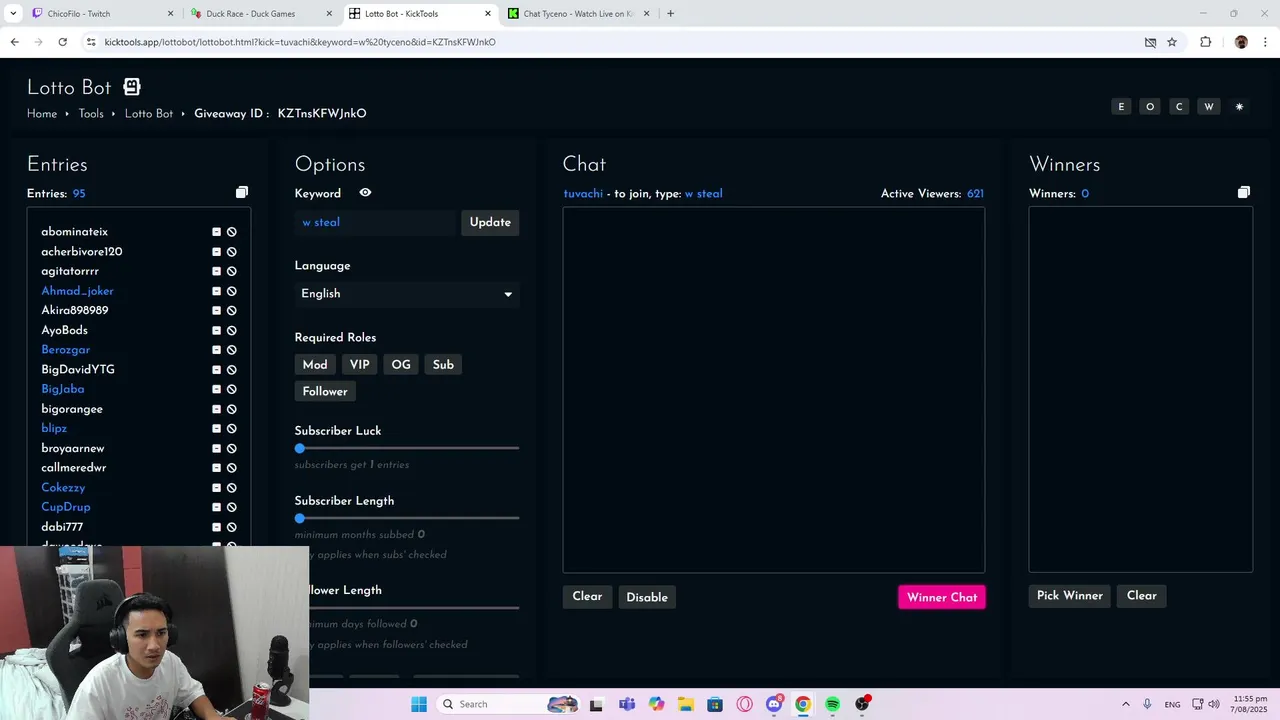Open Windows Start menu
The height and width of the screenshot is (720, 1280).
click(418, 704)
